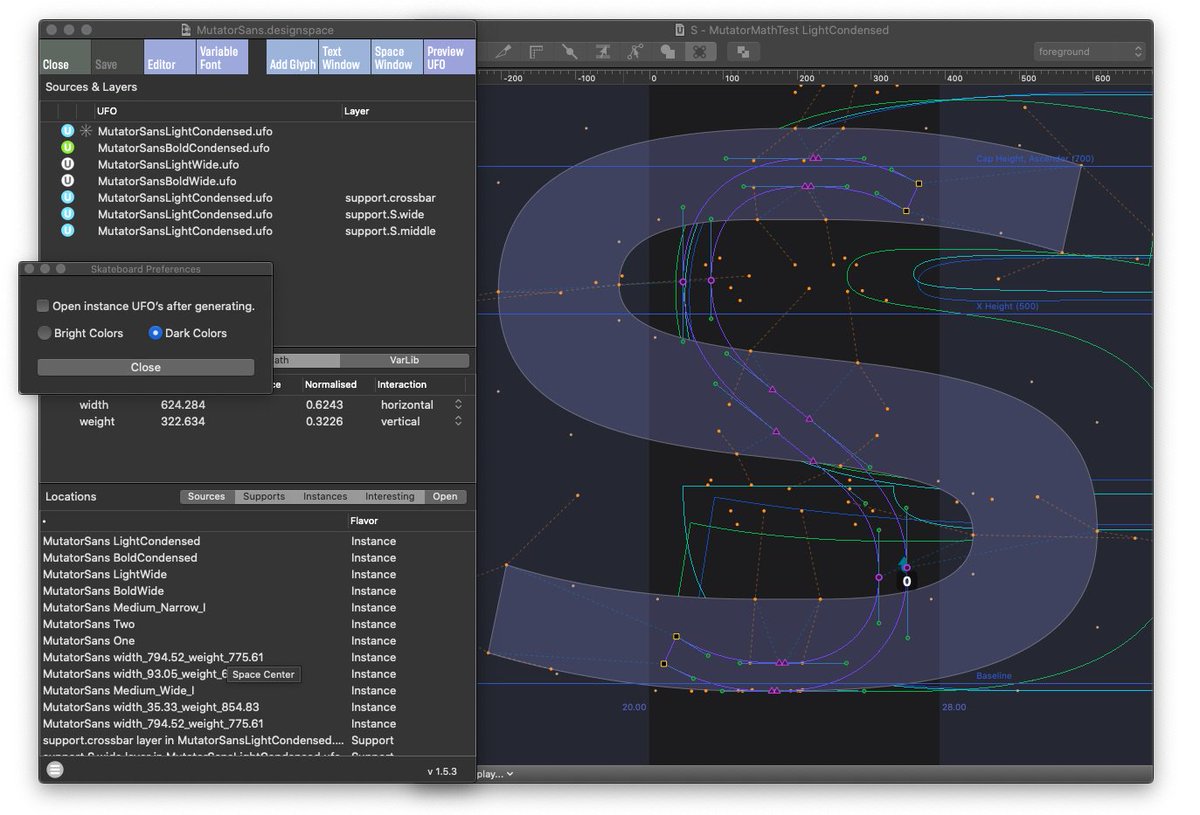This screenshot has height=815, width=1200.
Task: Select MutatorSans width_35.33_weight_854.83 location
Action: coord(257,707)
